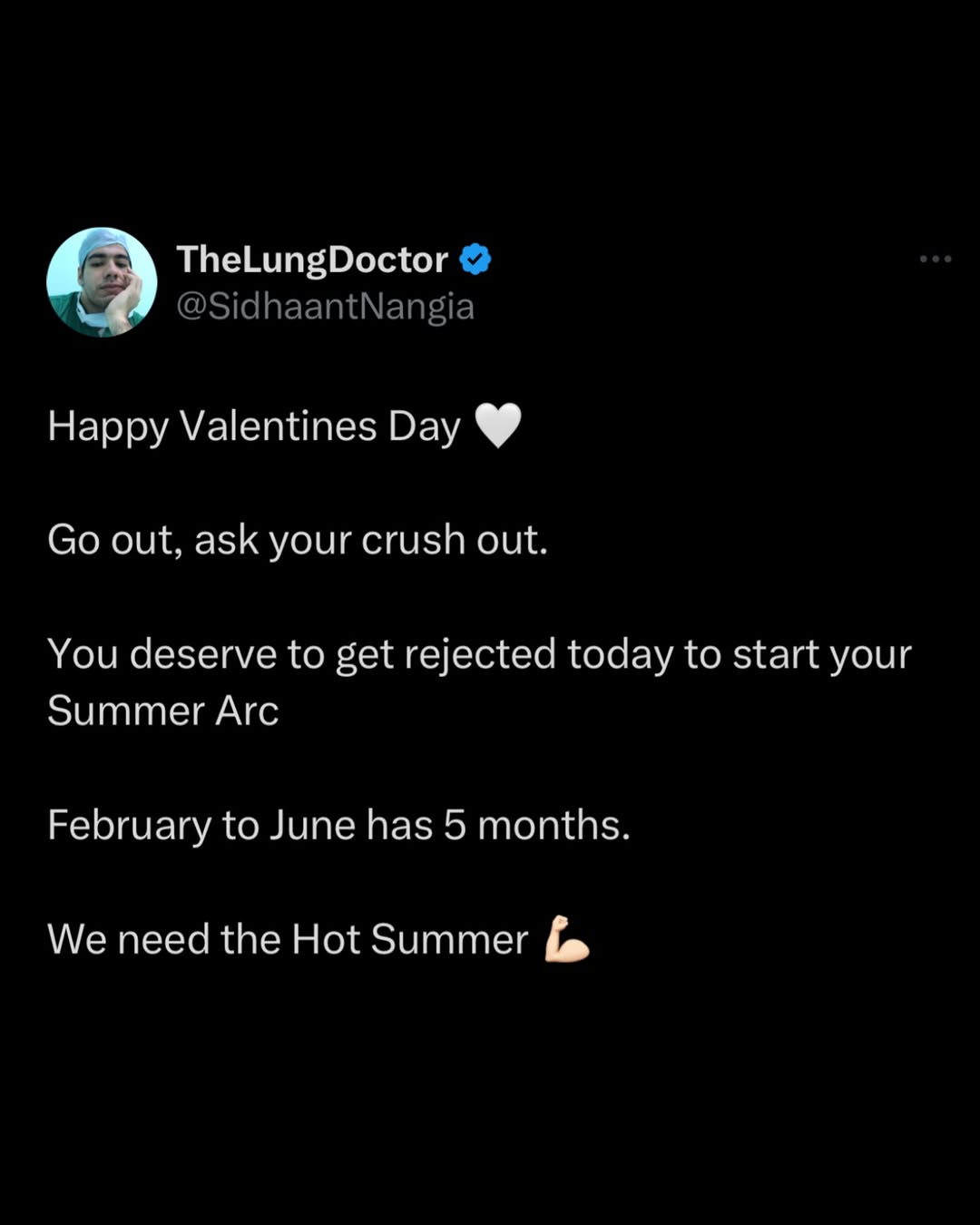Viewport: 980px width, 1225px height.
Task: Click the @SidhaantNangia handle
Action: tap(325, 307)
